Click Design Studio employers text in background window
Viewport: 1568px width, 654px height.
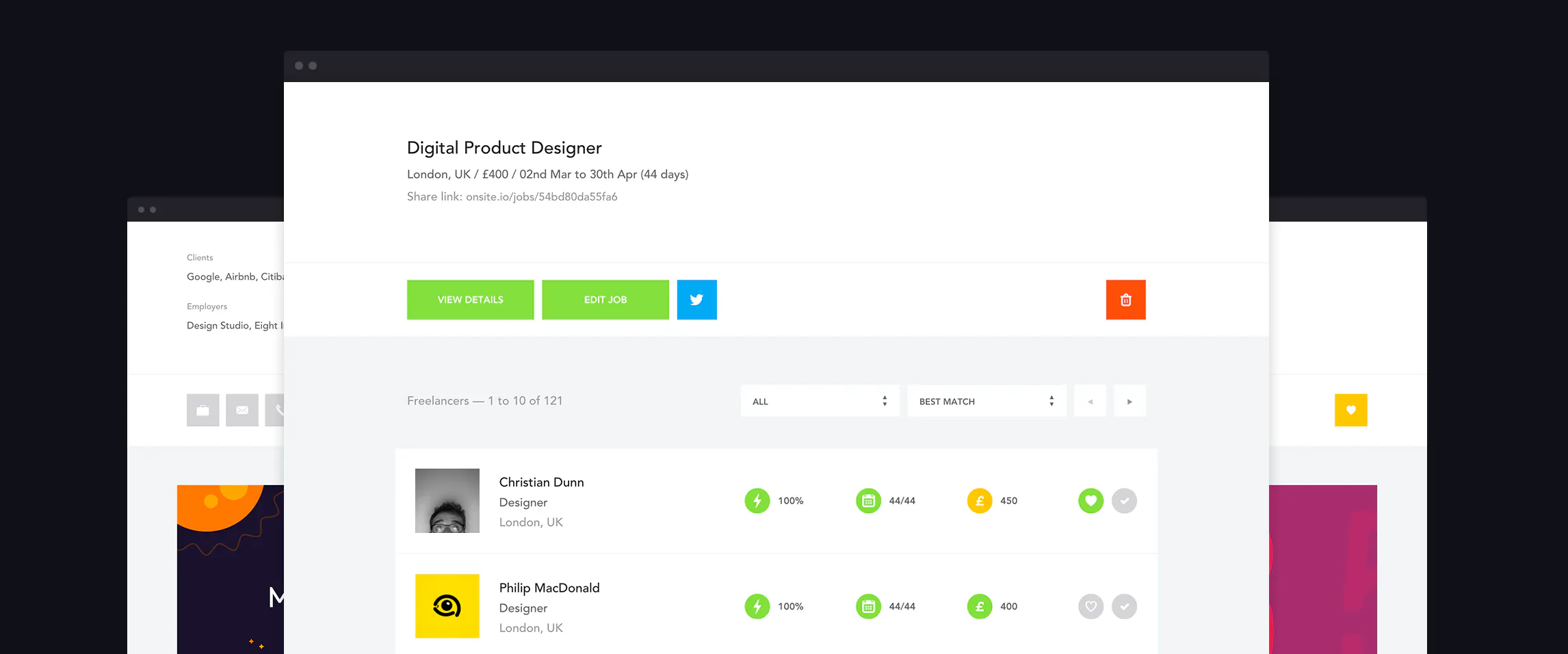[x=235, y=326]
